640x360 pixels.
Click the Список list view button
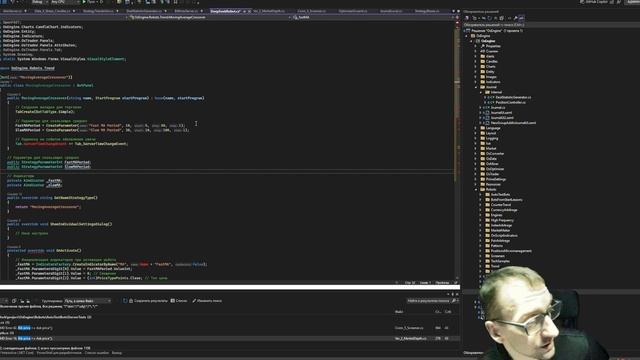pos(179,301)
